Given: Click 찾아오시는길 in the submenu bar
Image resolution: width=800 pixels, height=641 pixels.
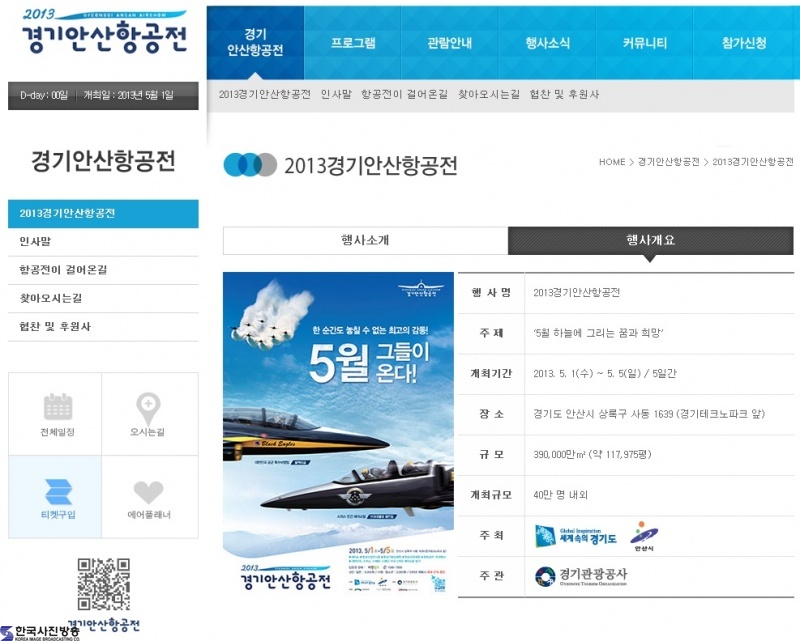Looking at the screenshot, I should (489, 94).
